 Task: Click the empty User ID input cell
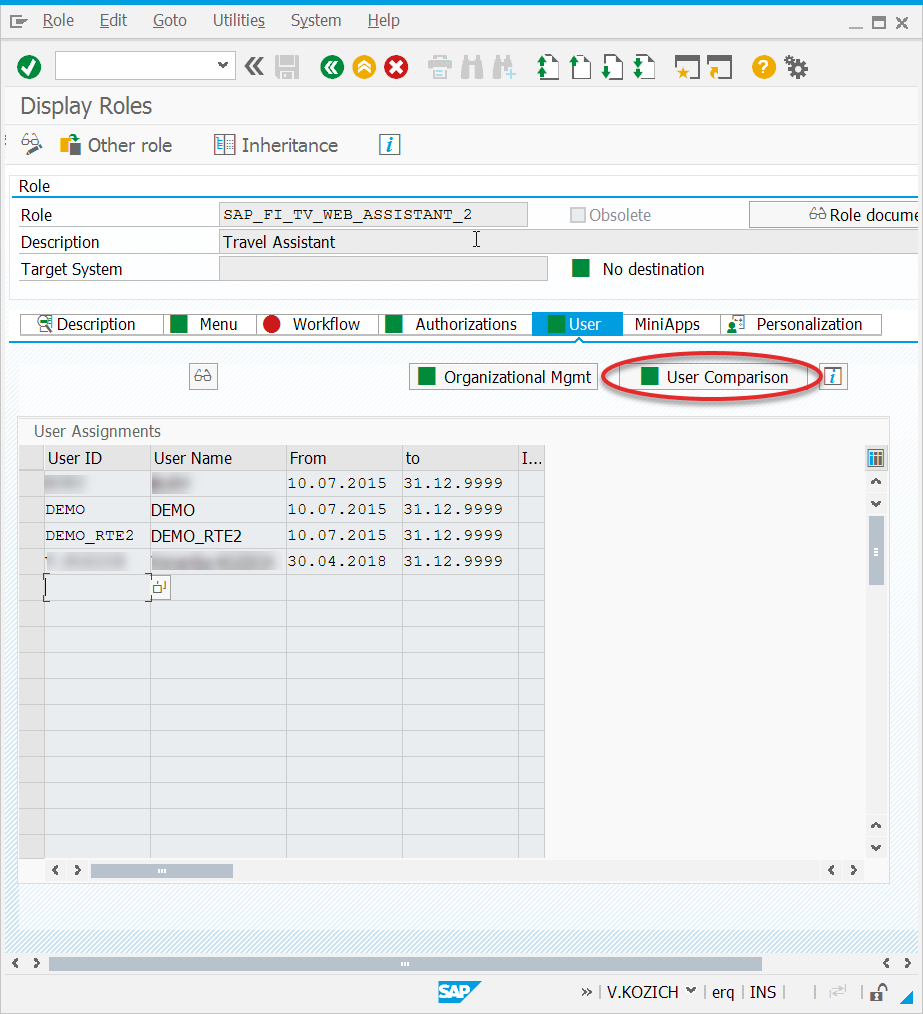(x=98, y=587)
